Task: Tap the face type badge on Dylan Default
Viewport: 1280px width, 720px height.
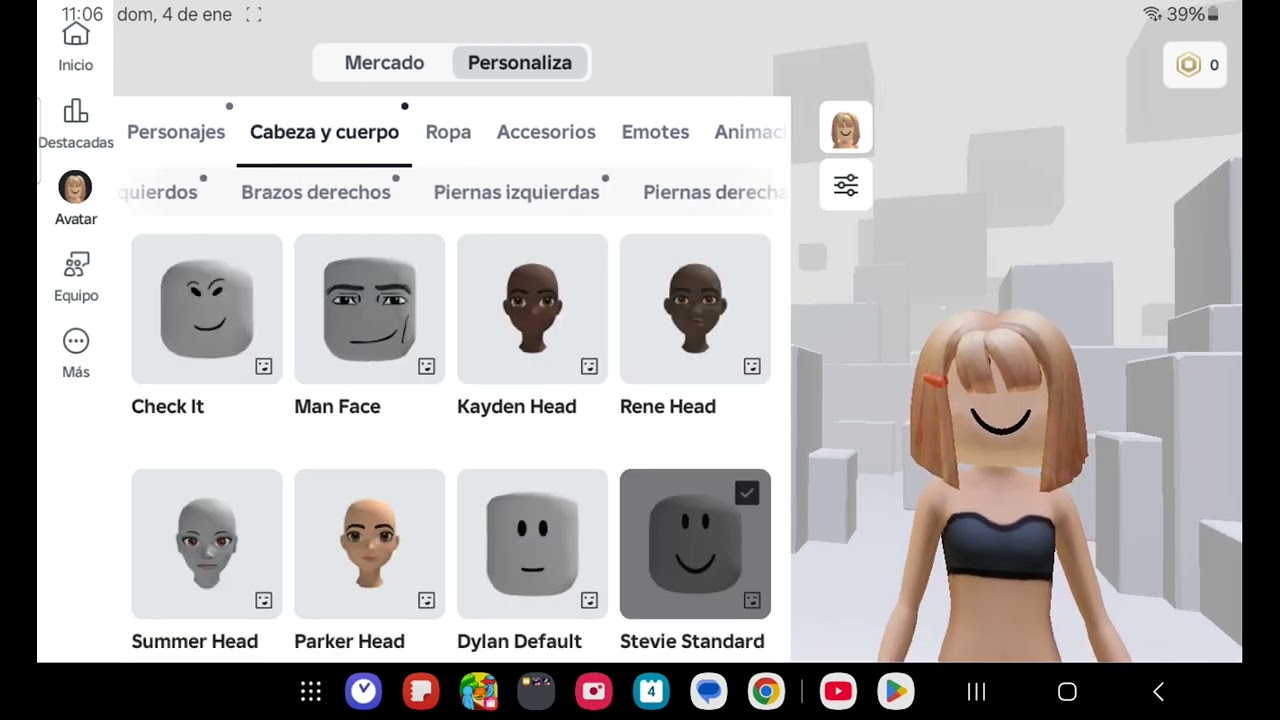Action: click(x=590, y=600)
